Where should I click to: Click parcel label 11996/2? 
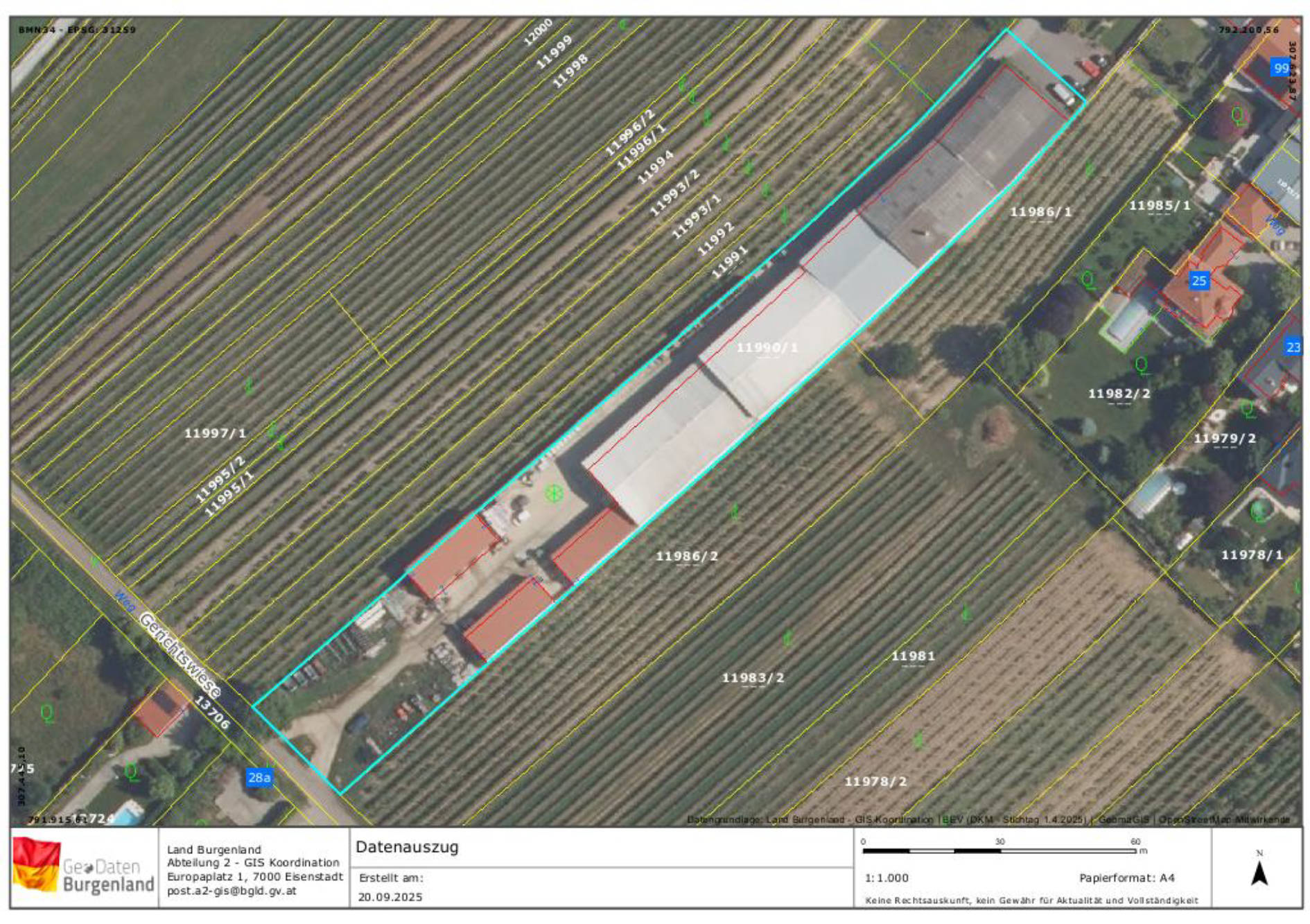630,132
